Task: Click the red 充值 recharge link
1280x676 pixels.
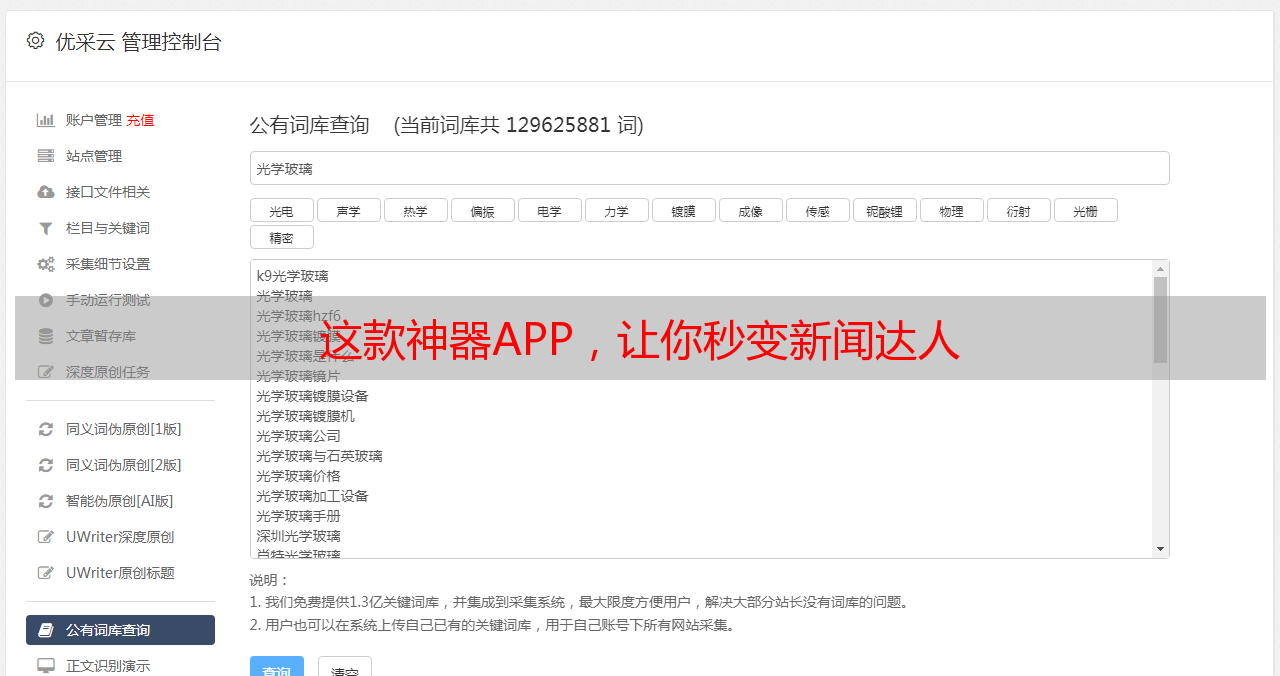Action: point(140,120)
